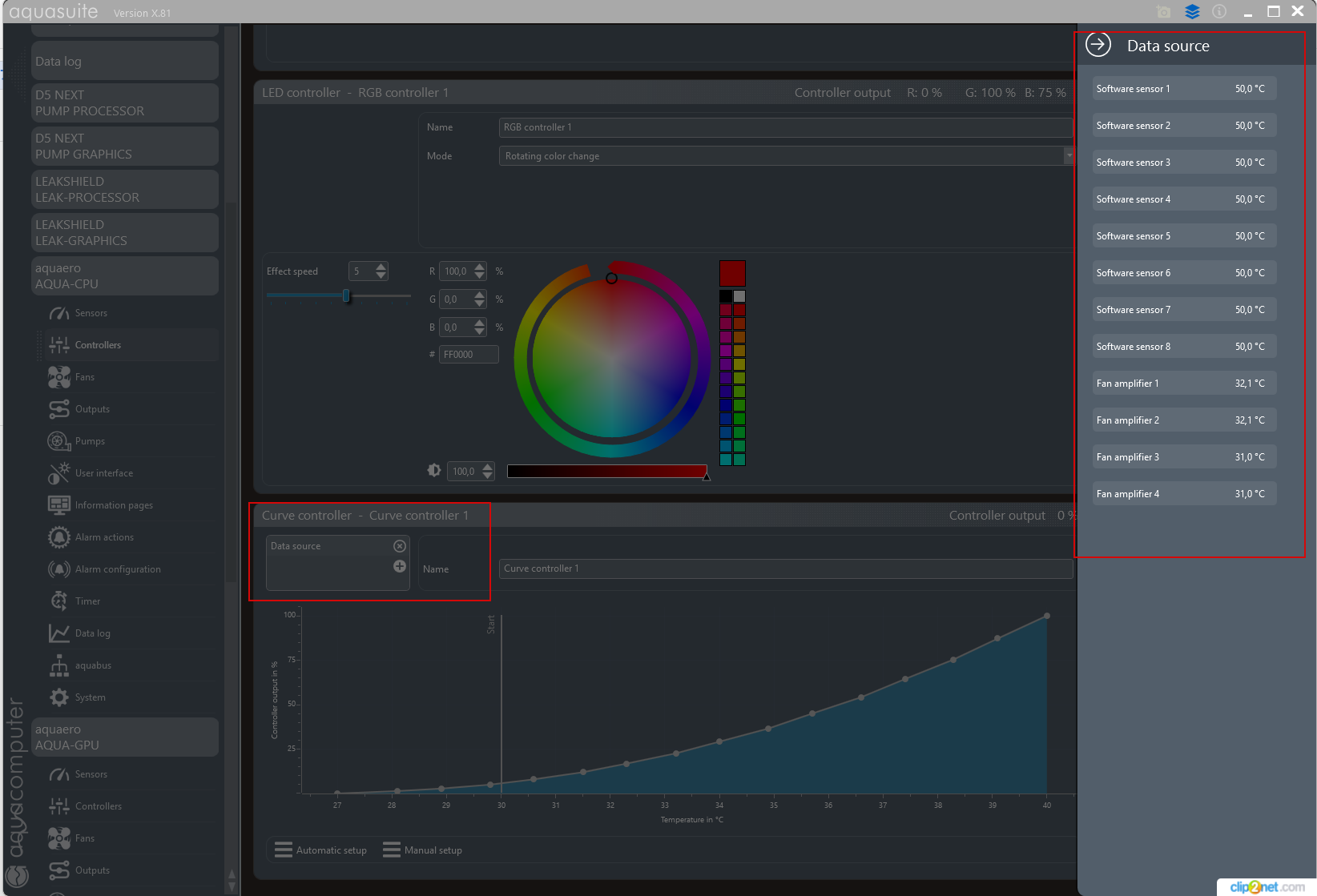Click the Effect speed slider handle

tap(346, 296)
